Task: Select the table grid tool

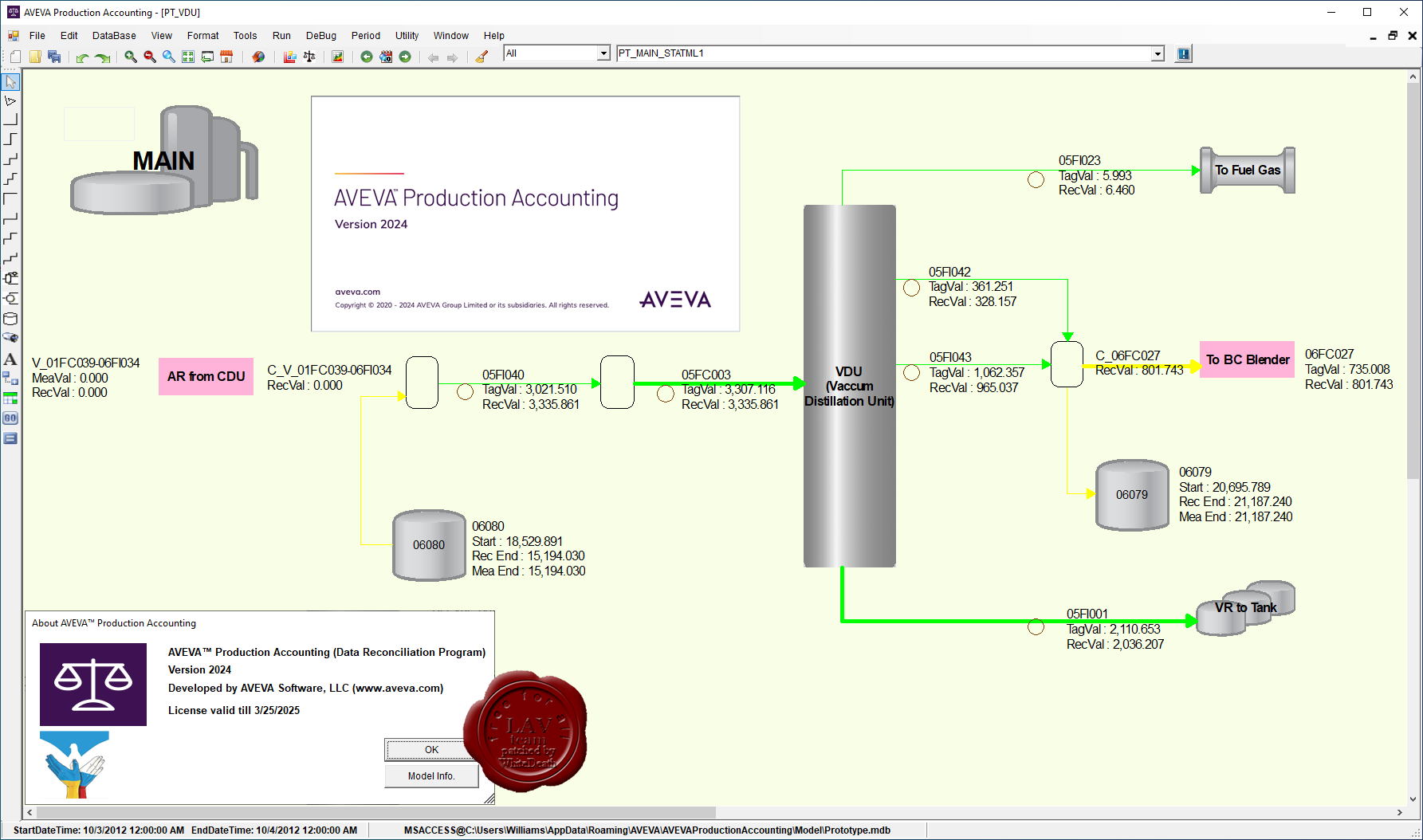Action: tap(11, 398)
